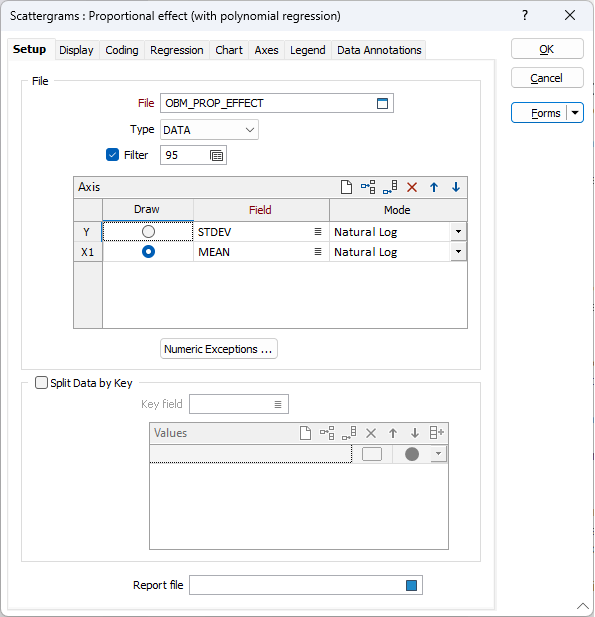Open the filter editor icon next to 95
Image resolution: width=595 pixels, height=617 pixels.
(x=216, y=155)
